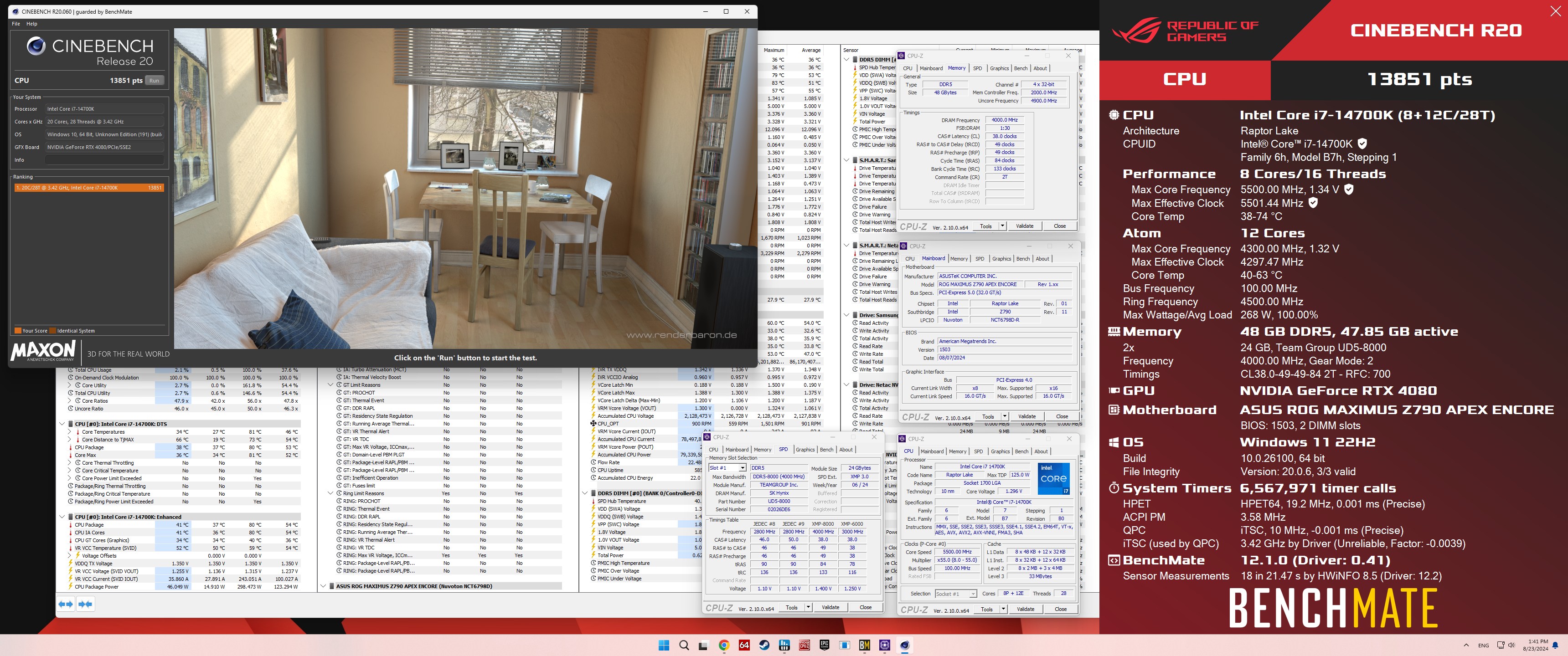
Task: Open Epic Games Launcher from the taskbar
Action: (824, 645)
